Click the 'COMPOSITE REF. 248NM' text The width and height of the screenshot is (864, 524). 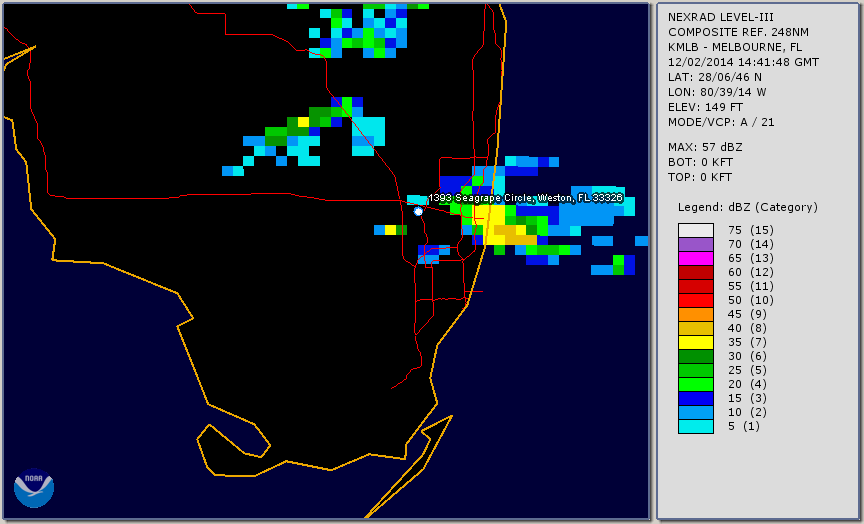(738, 32)
